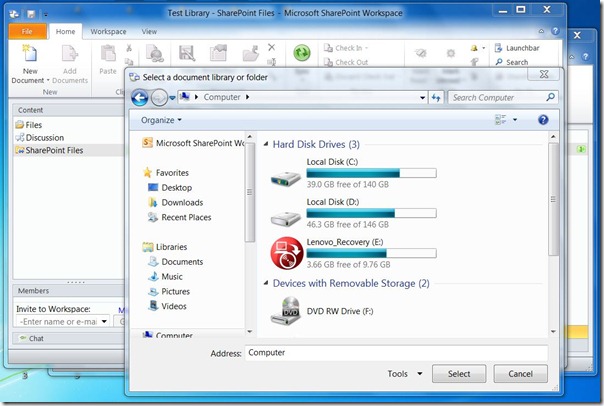Select the Lenovo_Recovery (E:) drive icon
Viewport: 604px width, 406px height.
[287, 253]
